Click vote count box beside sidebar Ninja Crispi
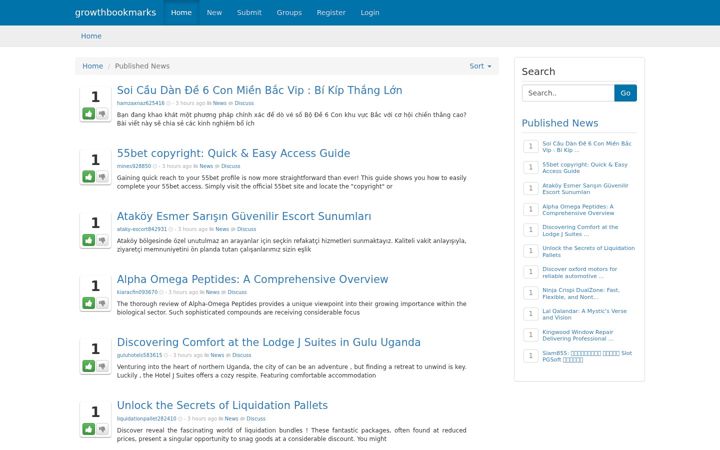 click(x=530, y=293)
